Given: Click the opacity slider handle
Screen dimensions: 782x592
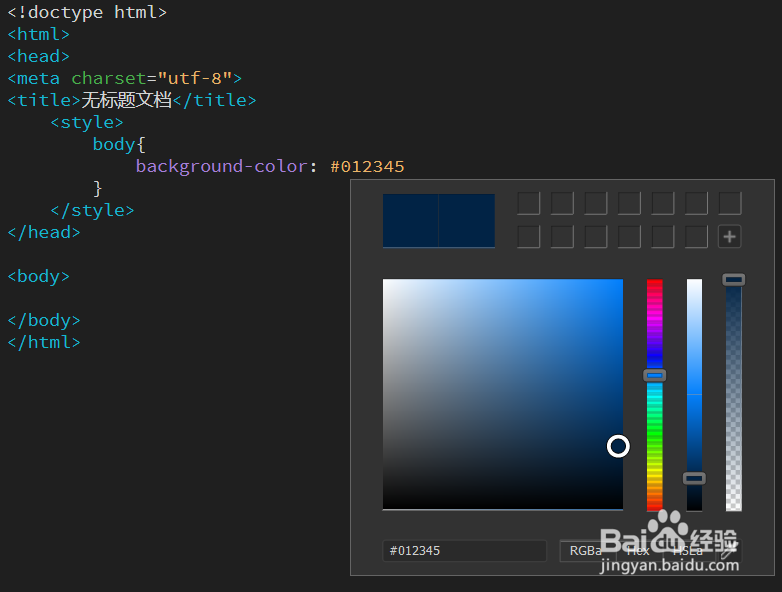Looking at the screenshot, I should coord(734,280).
